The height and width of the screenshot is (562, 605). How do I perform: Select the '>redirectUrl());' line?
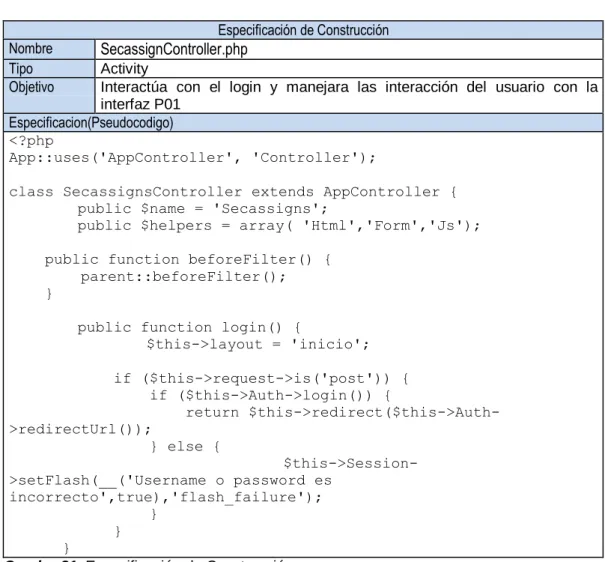[80, 429]
